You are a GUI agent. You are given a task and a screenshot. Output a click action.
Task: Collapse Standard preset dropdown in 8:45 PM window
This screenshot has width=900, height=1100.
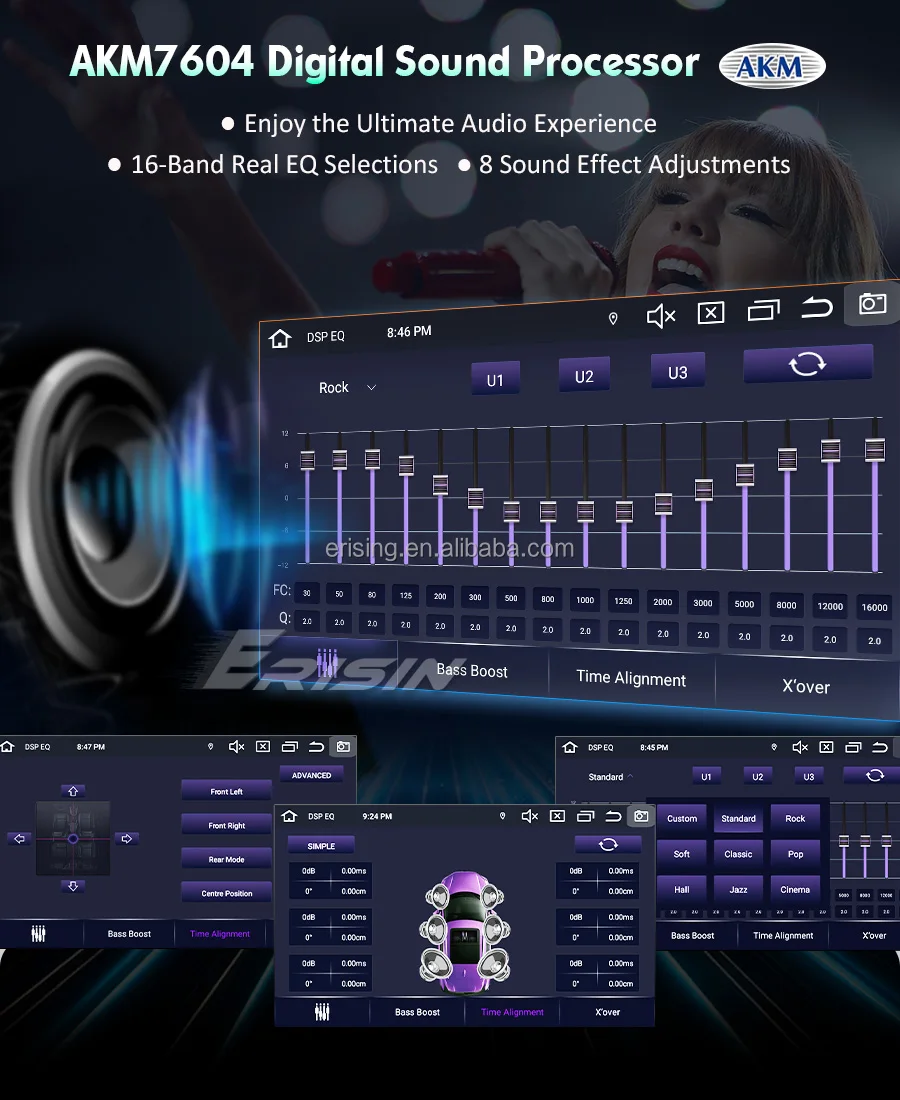click(610, 777)
